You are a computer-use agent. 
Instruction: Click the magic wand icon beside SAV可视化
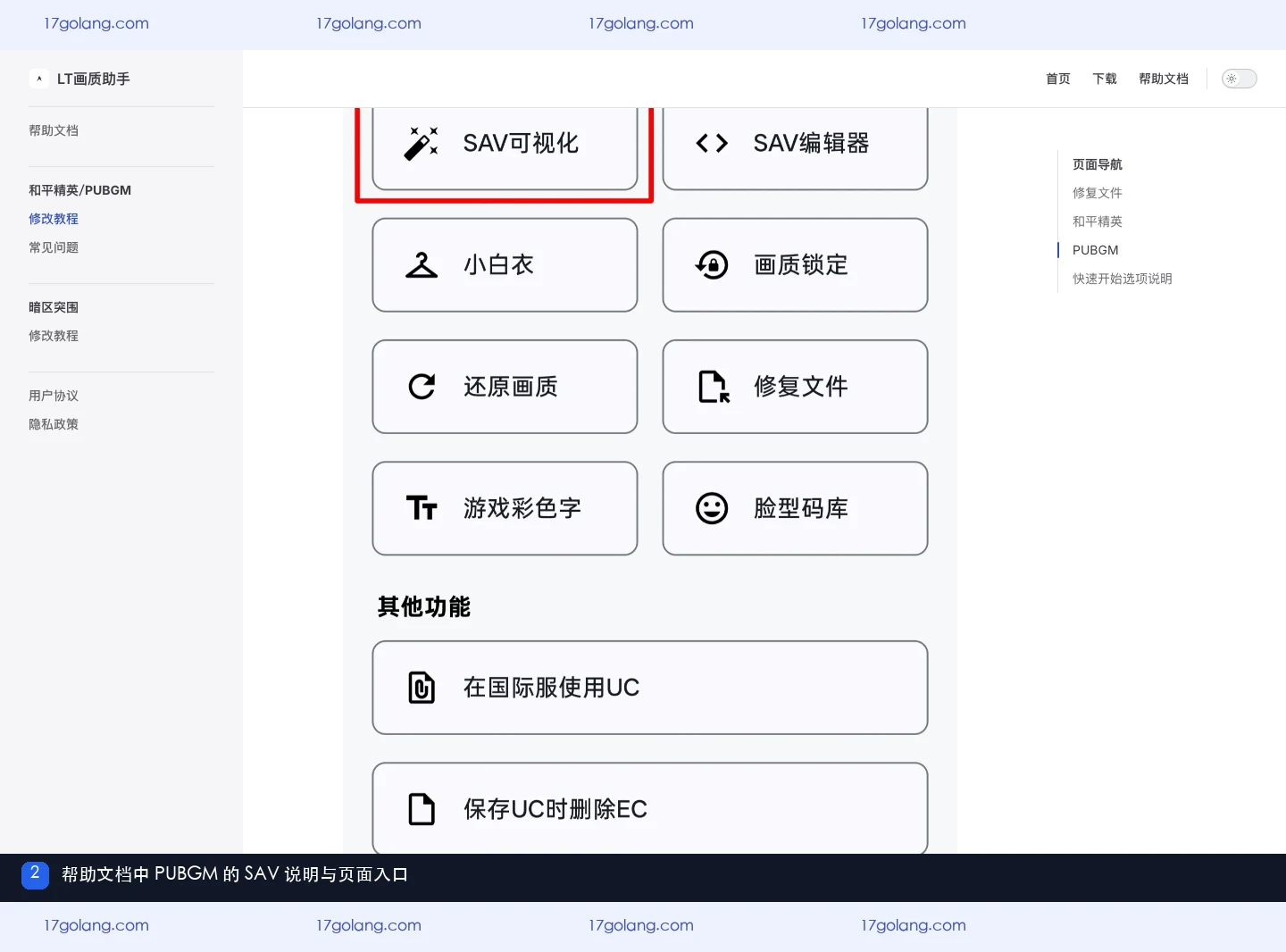(x=422, y=143)
